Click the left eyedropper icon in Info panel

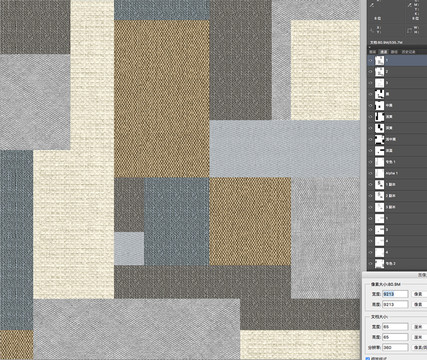(x=372, y=5)
